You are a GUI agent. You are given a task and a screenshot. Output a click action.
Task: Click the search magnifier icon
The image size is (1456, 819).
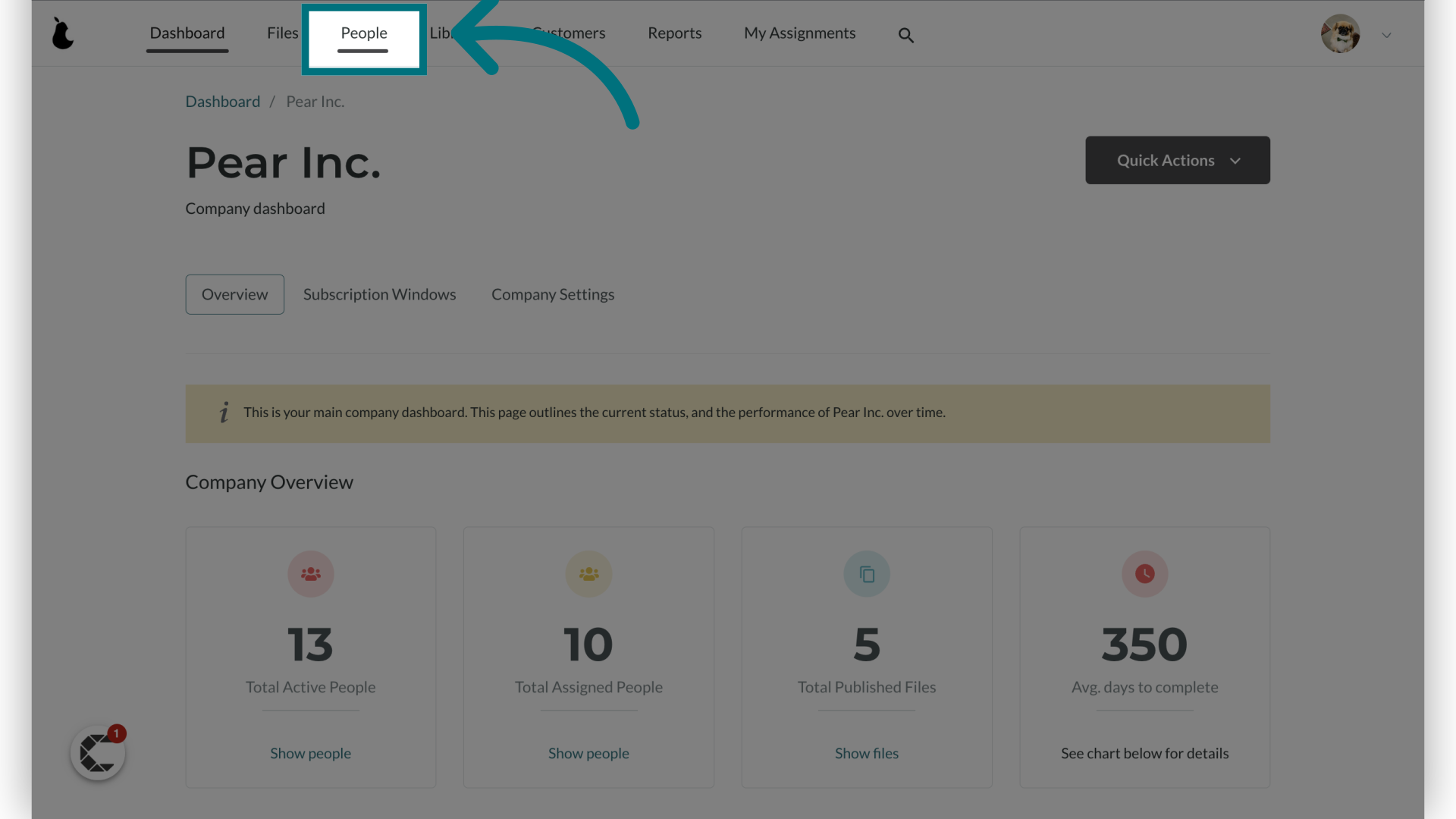[x=905, y=35]
